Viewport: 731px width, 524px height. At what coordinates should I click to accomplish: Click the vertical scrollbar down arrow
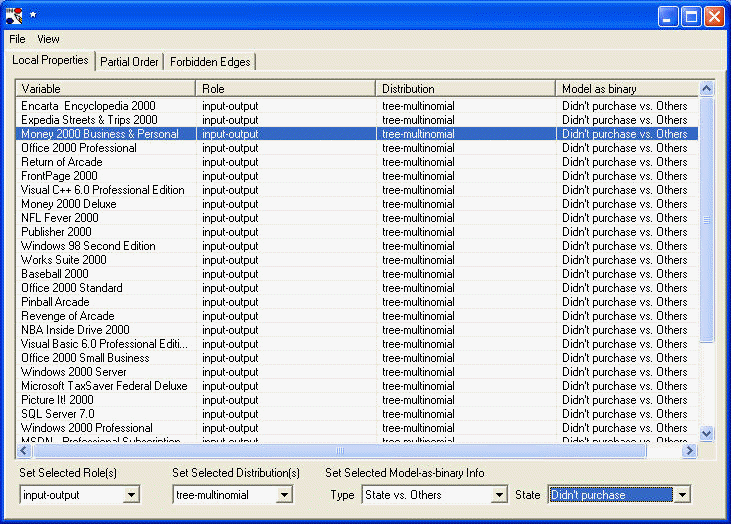point(707,433)
